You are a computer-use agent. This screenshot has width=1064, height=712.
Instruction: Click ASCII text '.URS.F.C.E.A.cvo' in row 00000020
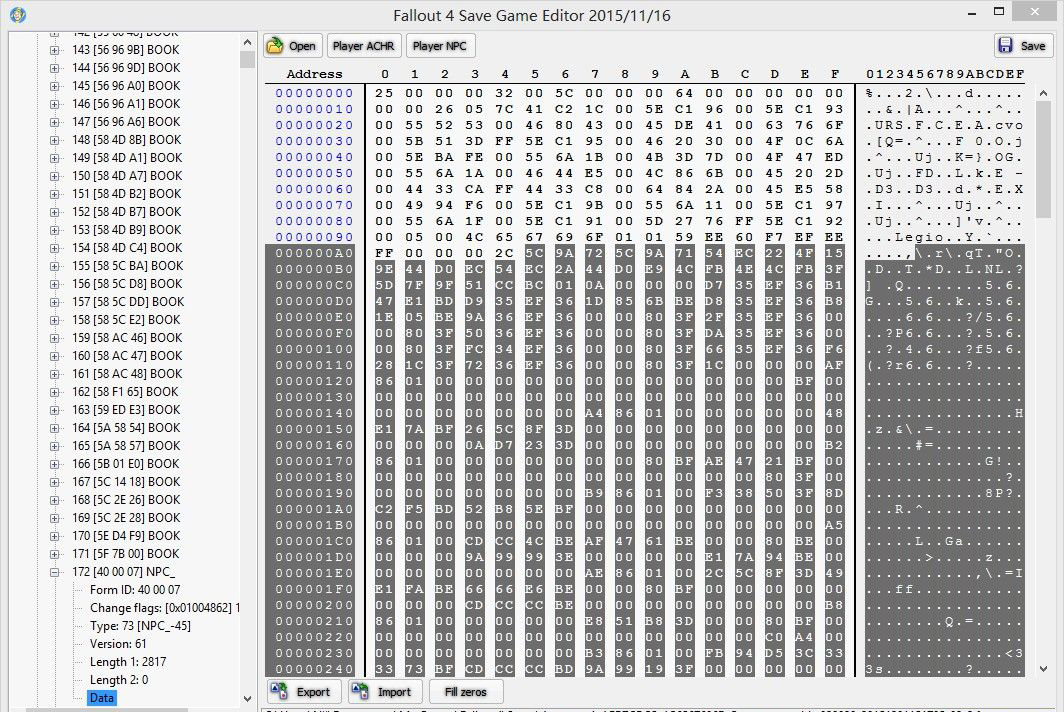(x=945, y=125)
